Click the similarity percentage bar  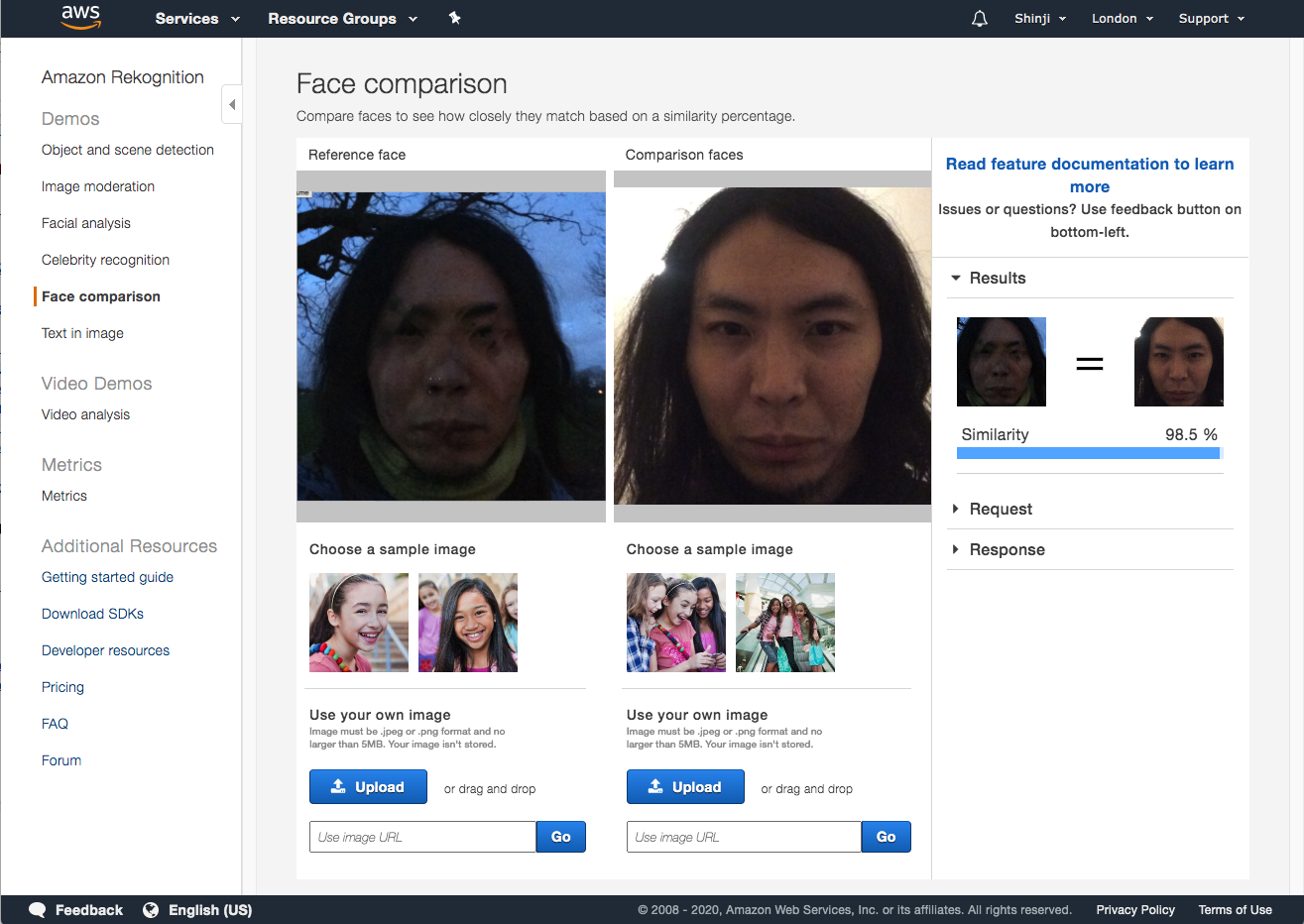tap(1090, 453)
